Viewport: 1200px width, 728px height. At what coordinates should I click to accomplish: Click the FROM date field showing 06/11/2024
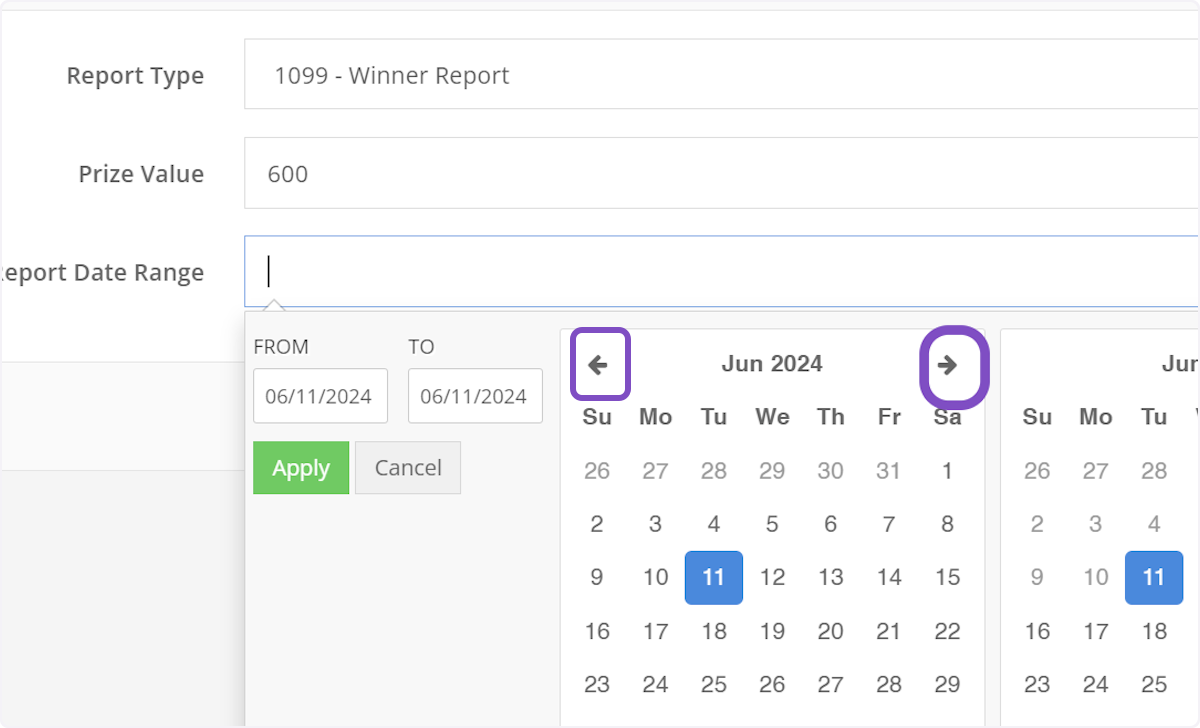coord(320,396)
